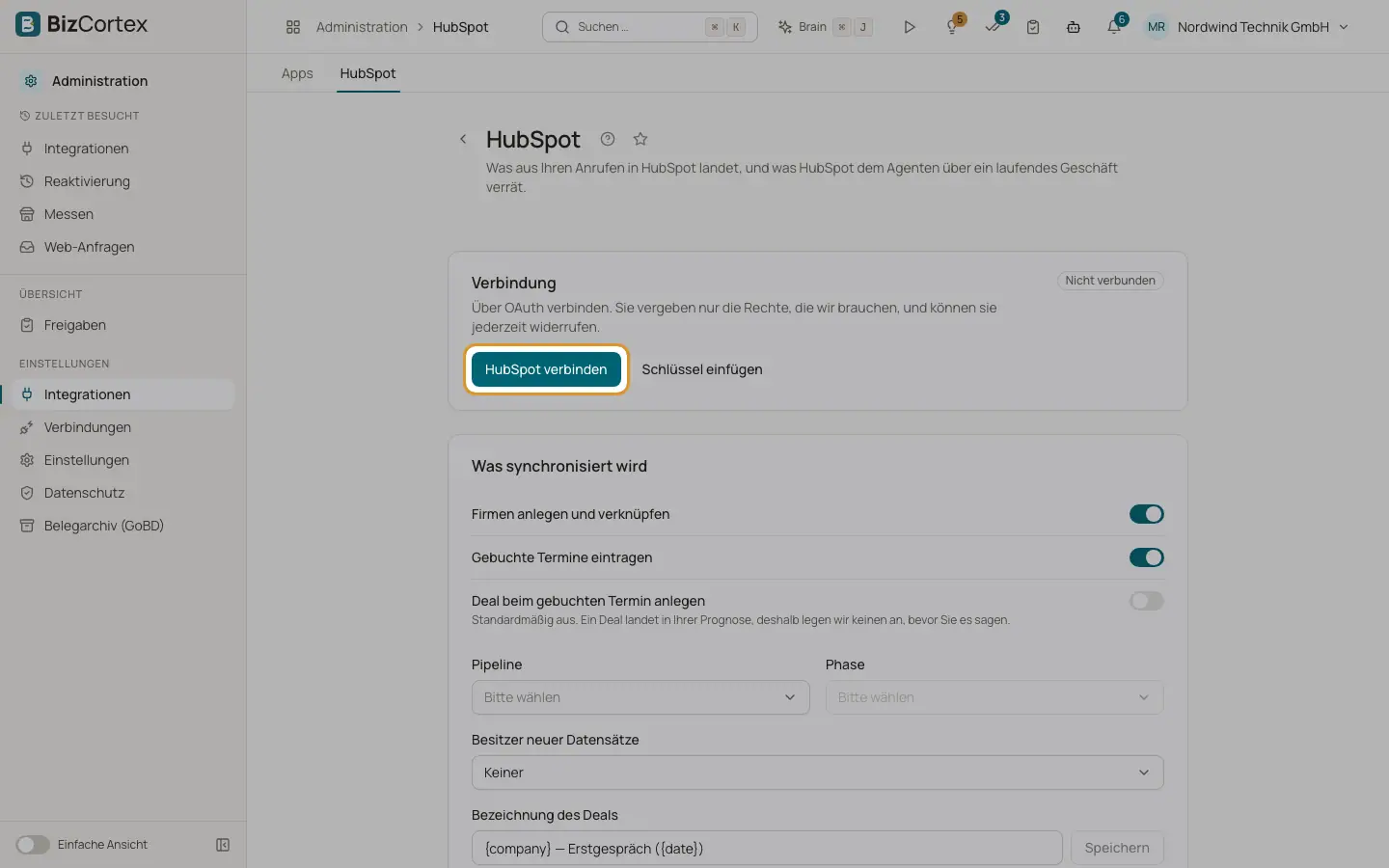Viewport: 1389px width, 868px height.
Task: Click the back arrow beside HubSpot title
Action: click(x=463, y=139)
